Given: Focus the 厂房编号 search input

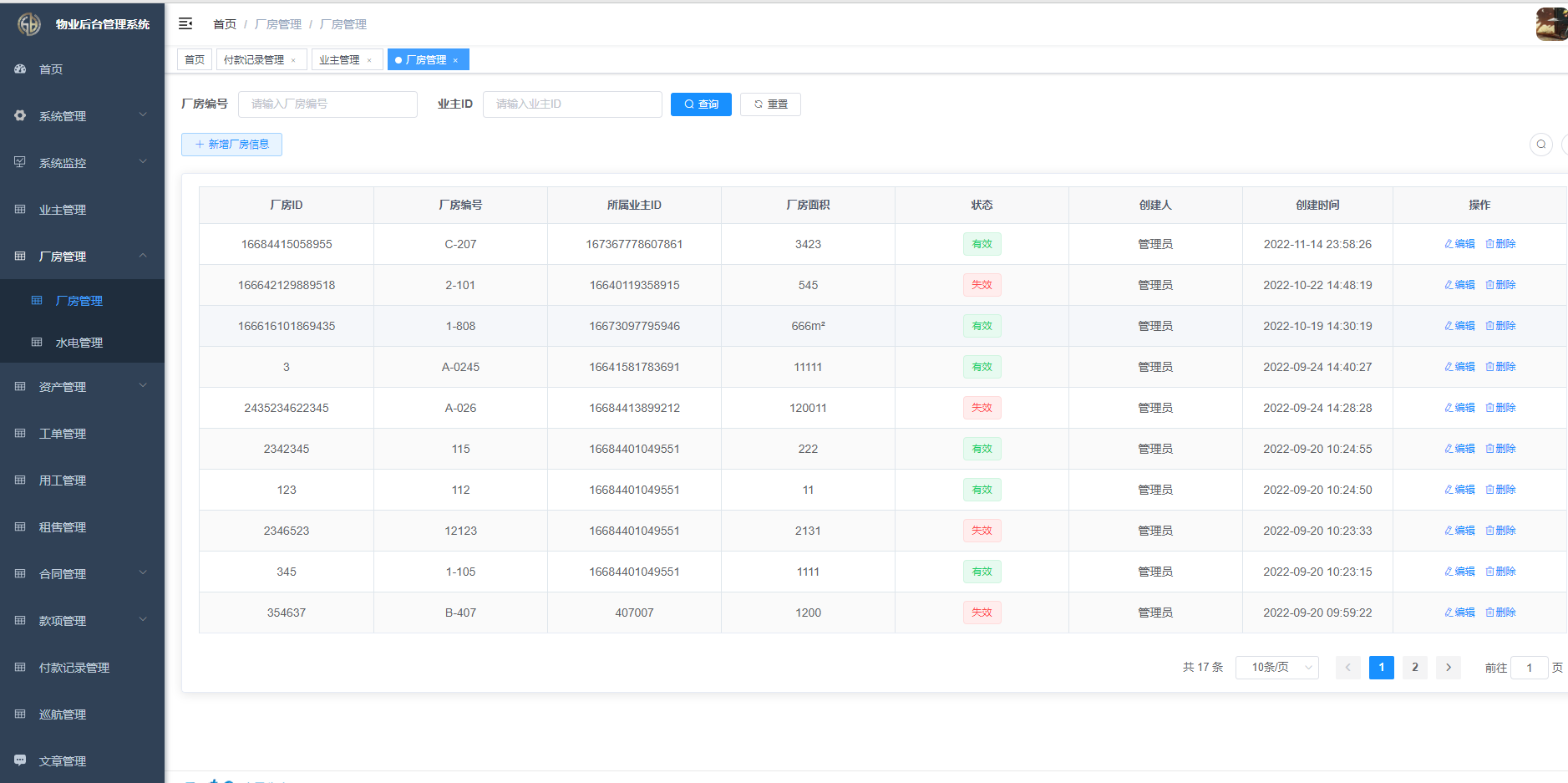Looking at the screenshot, I should coord(327,104).
